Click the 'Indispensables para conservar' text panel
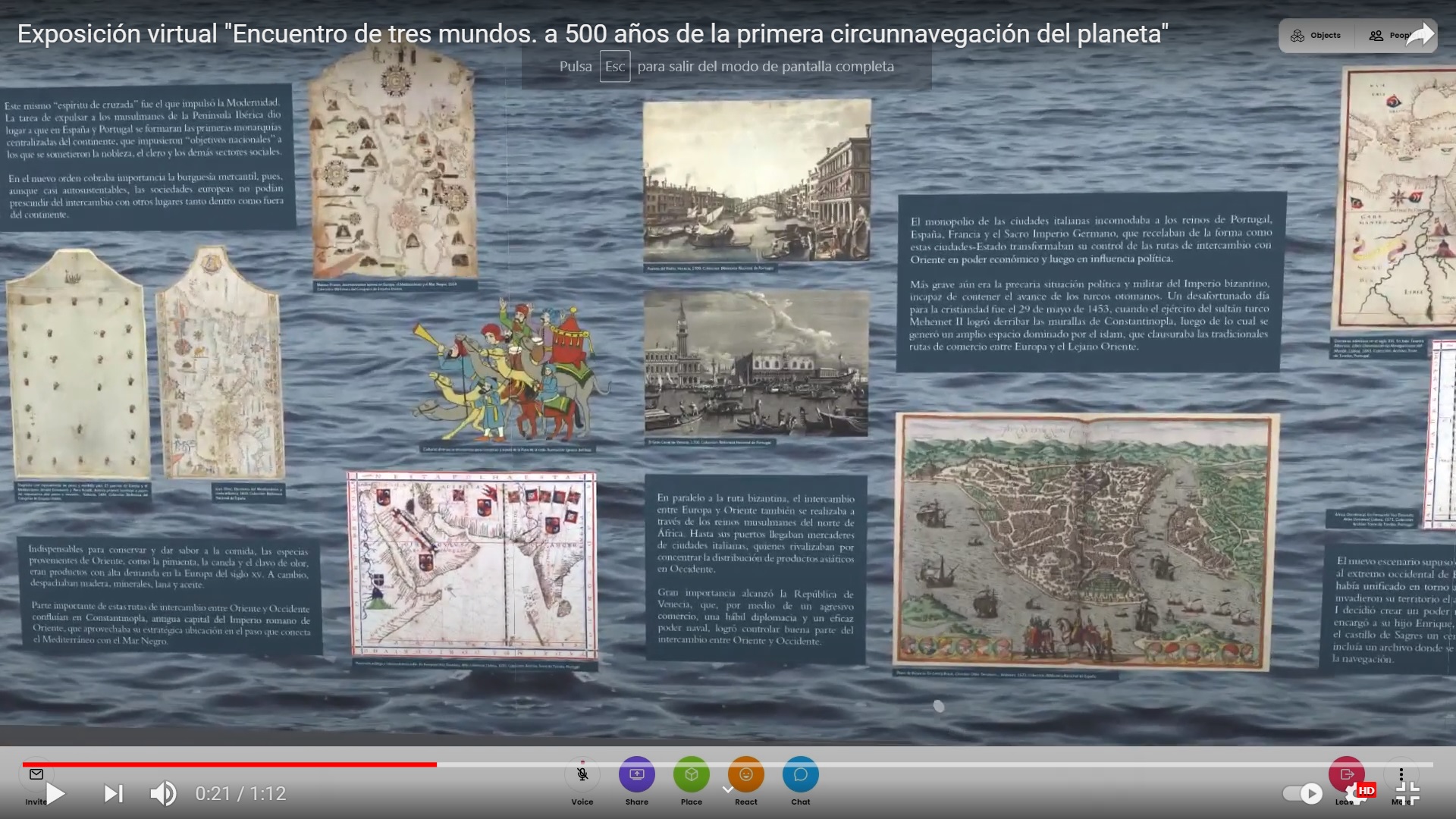 [171, 595]
